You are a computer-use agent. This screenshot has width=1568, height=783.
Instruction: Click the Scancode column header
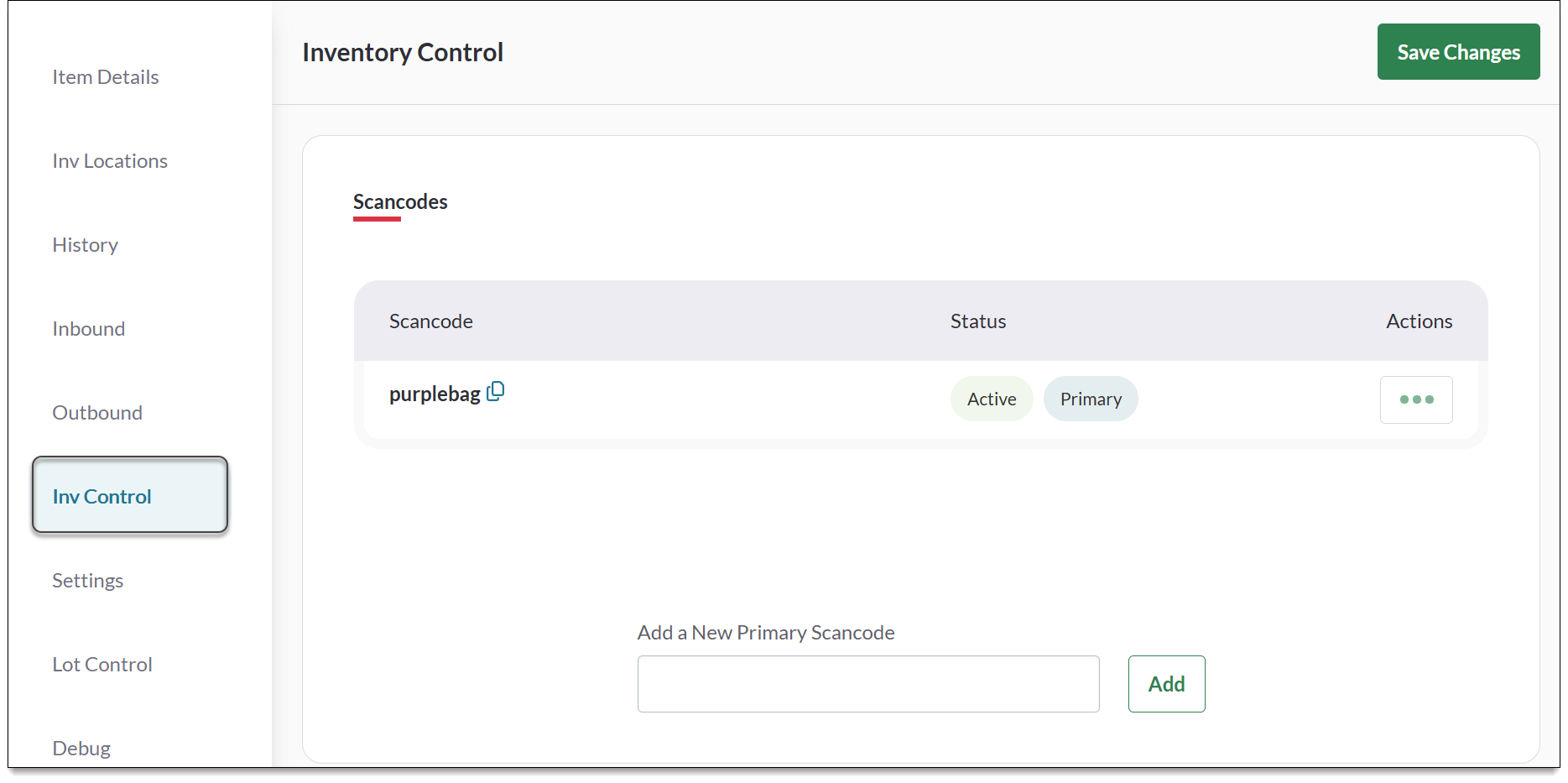[x=430, y=321]
